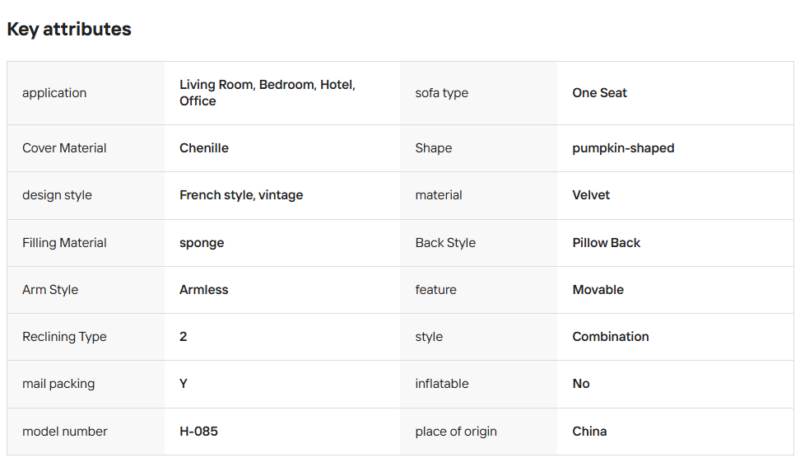Viewport: 800px width, 467px height.
Task: Click the Reclining Type label
Action: tap(64, 337)
